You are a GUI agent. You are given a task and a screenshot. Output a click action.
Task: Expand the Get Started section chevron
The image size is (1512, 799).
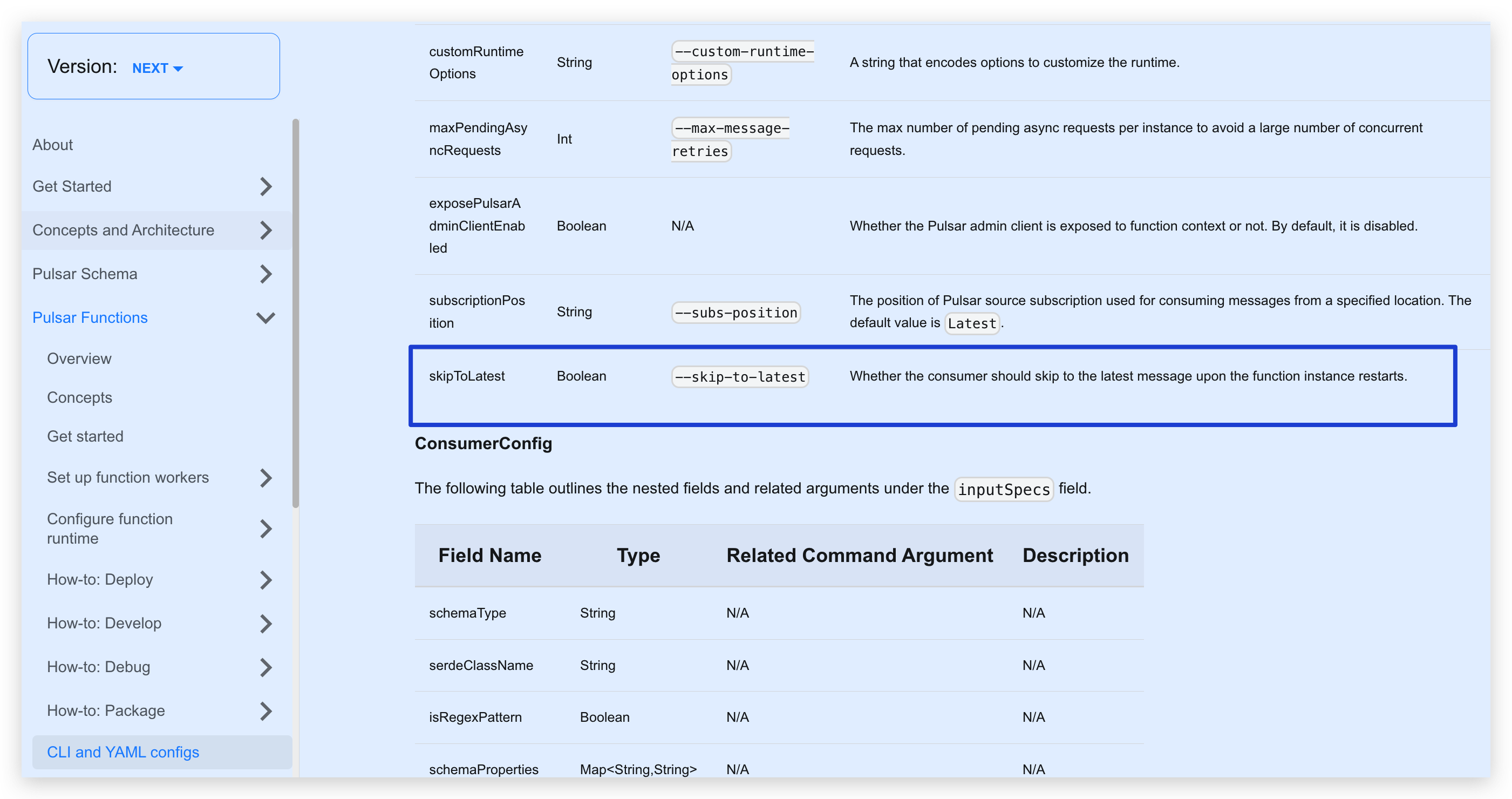(x=266, y=187)
